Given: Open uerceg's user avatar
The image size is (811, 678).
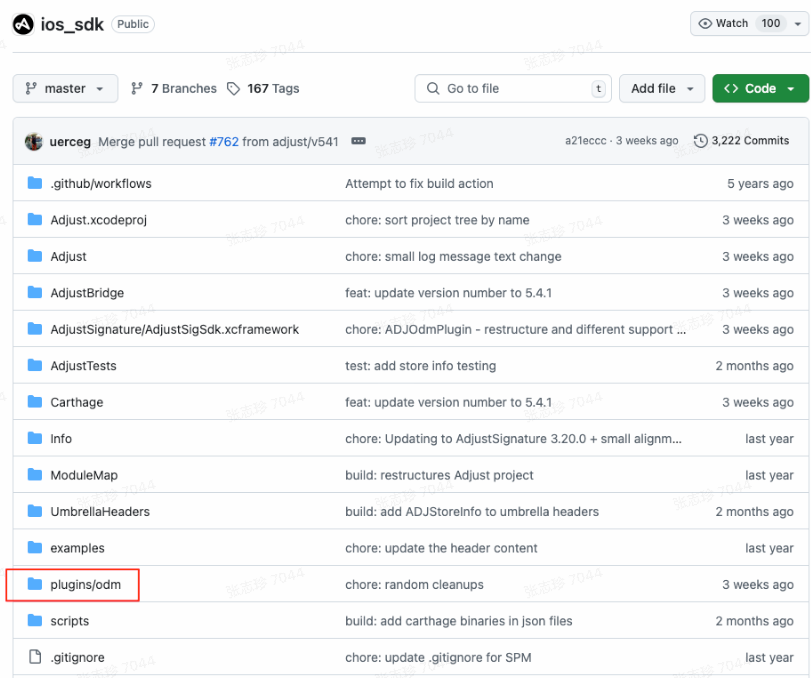Looking at the screenshot, I should click(x=34, y=141).
